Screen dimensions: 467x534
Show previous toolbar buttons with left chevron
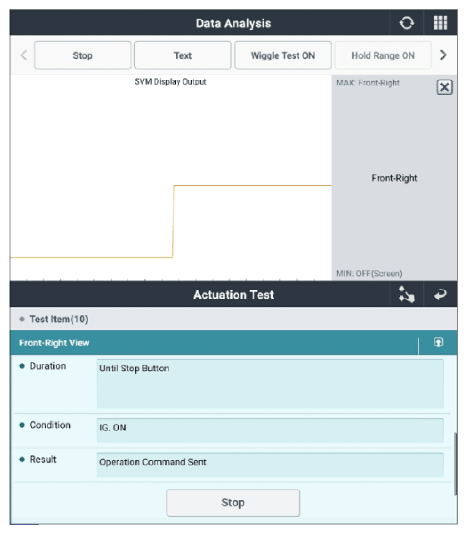(x=24, y=55)
